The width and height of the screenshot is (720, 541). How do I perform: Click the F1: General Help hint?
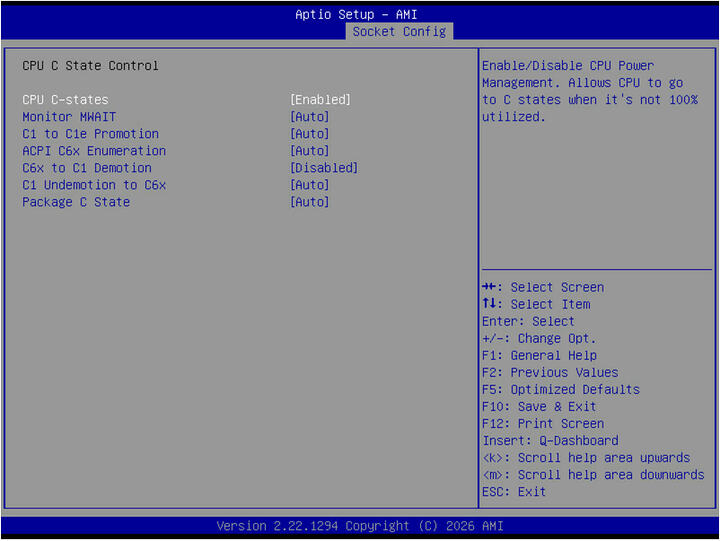point(540,355)
